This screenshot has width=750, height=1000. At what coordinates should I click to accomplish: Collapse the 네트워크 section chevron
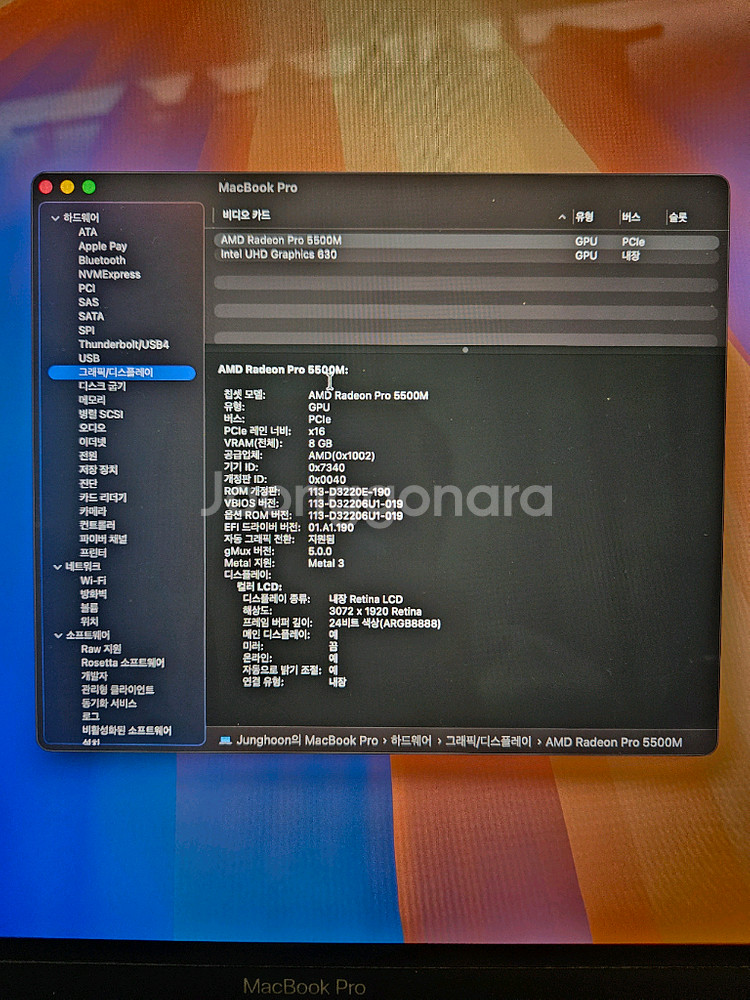click(x=57, y=566)
